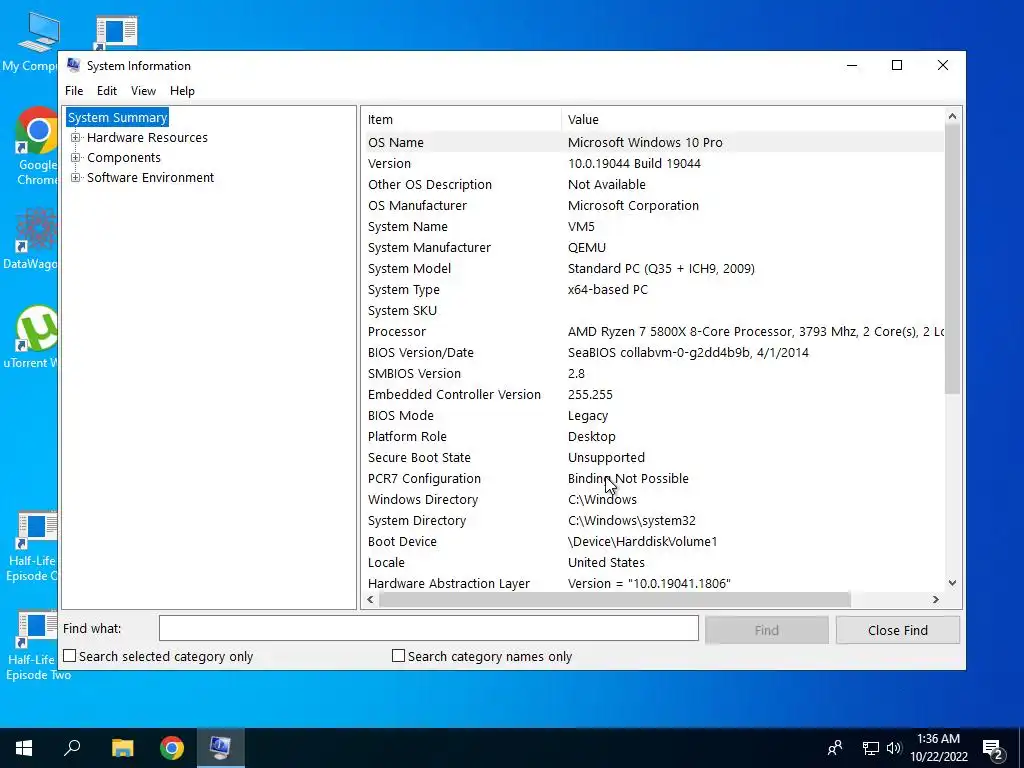
Task: Select System Summary in the tree
Action: coord(118,118)
